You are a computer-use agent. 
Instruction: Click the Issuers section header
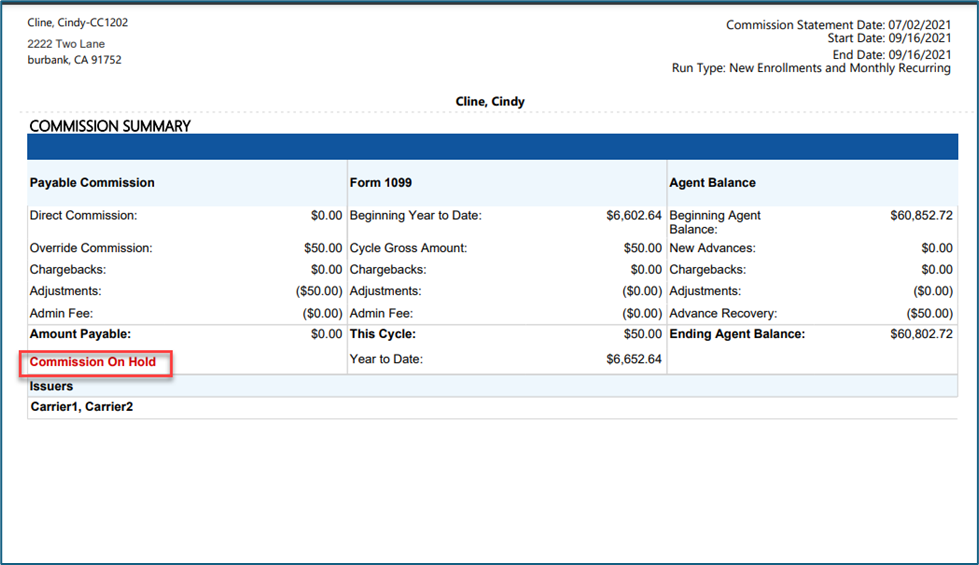tap(51, 386)
